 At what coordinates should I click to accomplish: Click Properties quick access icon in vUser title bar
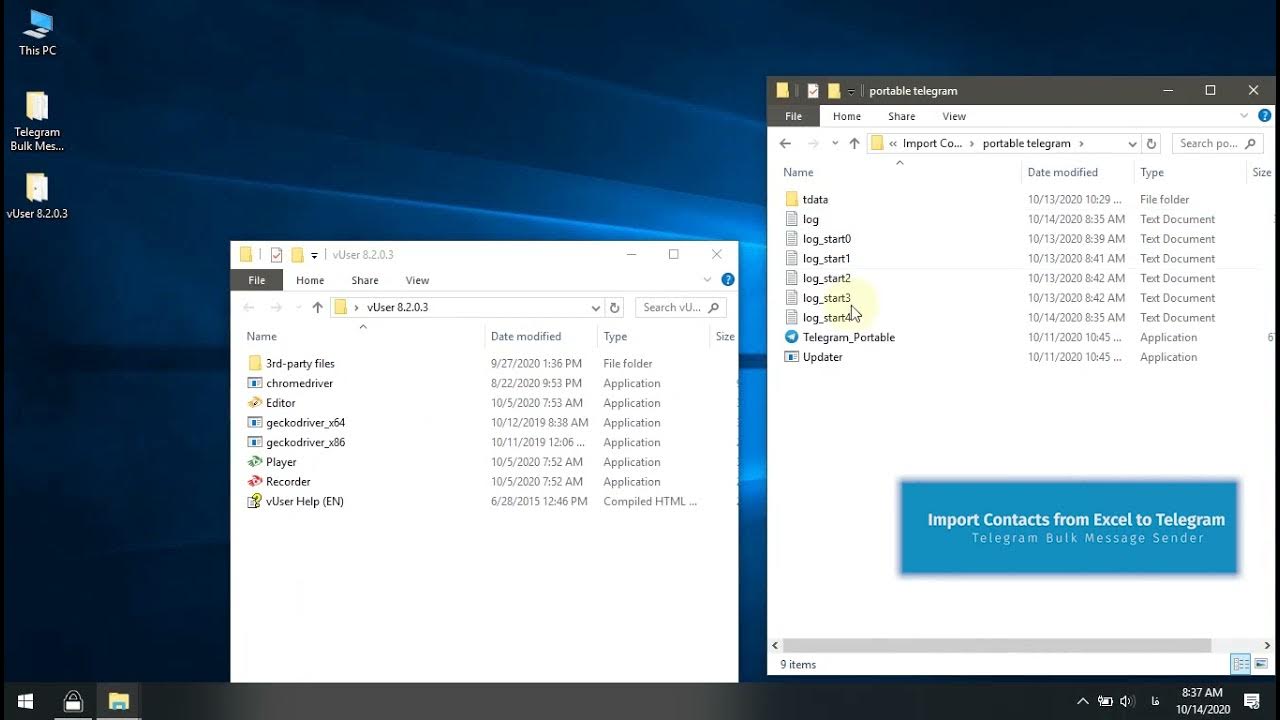click(277, 255)
